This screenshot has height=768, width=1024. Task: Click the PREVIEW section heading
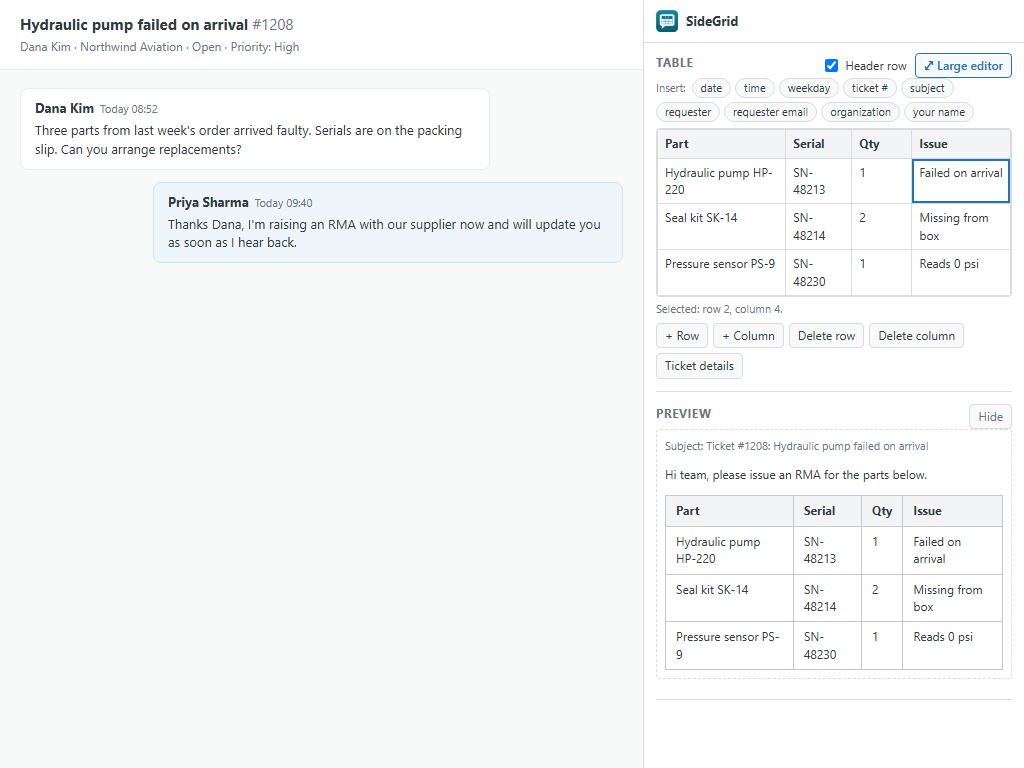point(683,413)
